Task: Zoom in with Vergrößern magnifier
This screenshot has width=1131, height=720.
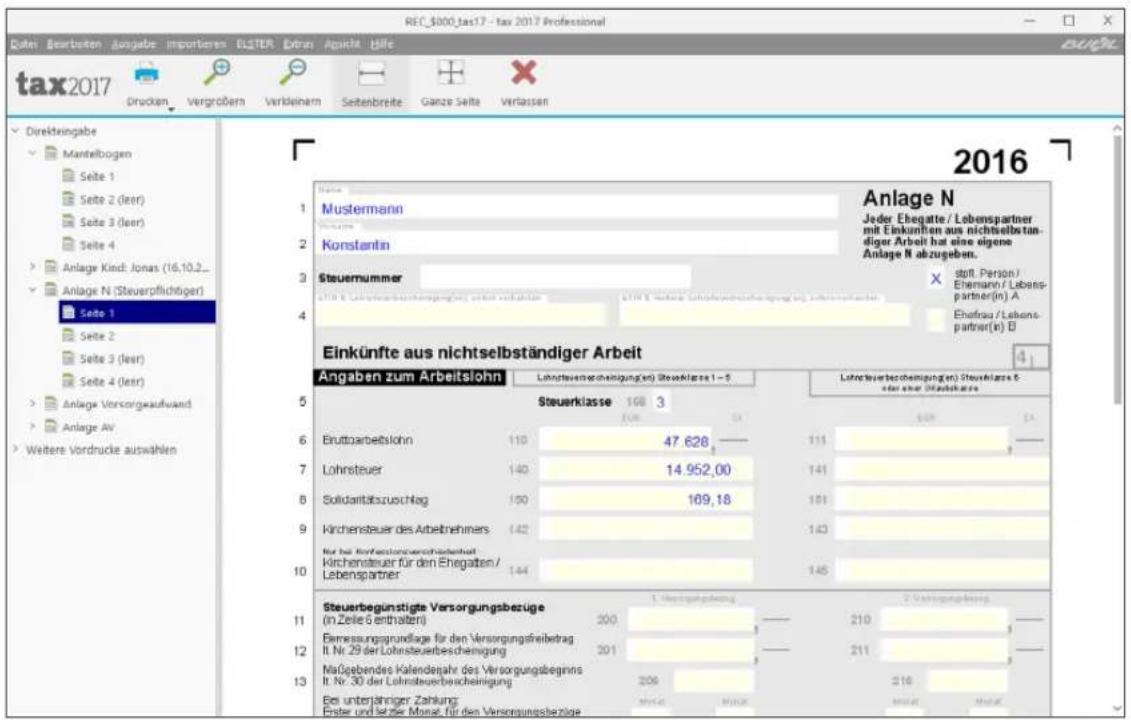Action: pyautogui.click(x=216, y=73)
